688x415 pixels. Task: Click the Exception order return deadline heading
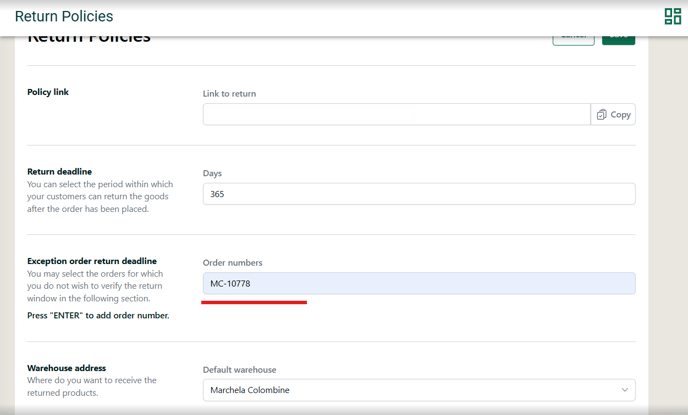click(x=92, y=262)
